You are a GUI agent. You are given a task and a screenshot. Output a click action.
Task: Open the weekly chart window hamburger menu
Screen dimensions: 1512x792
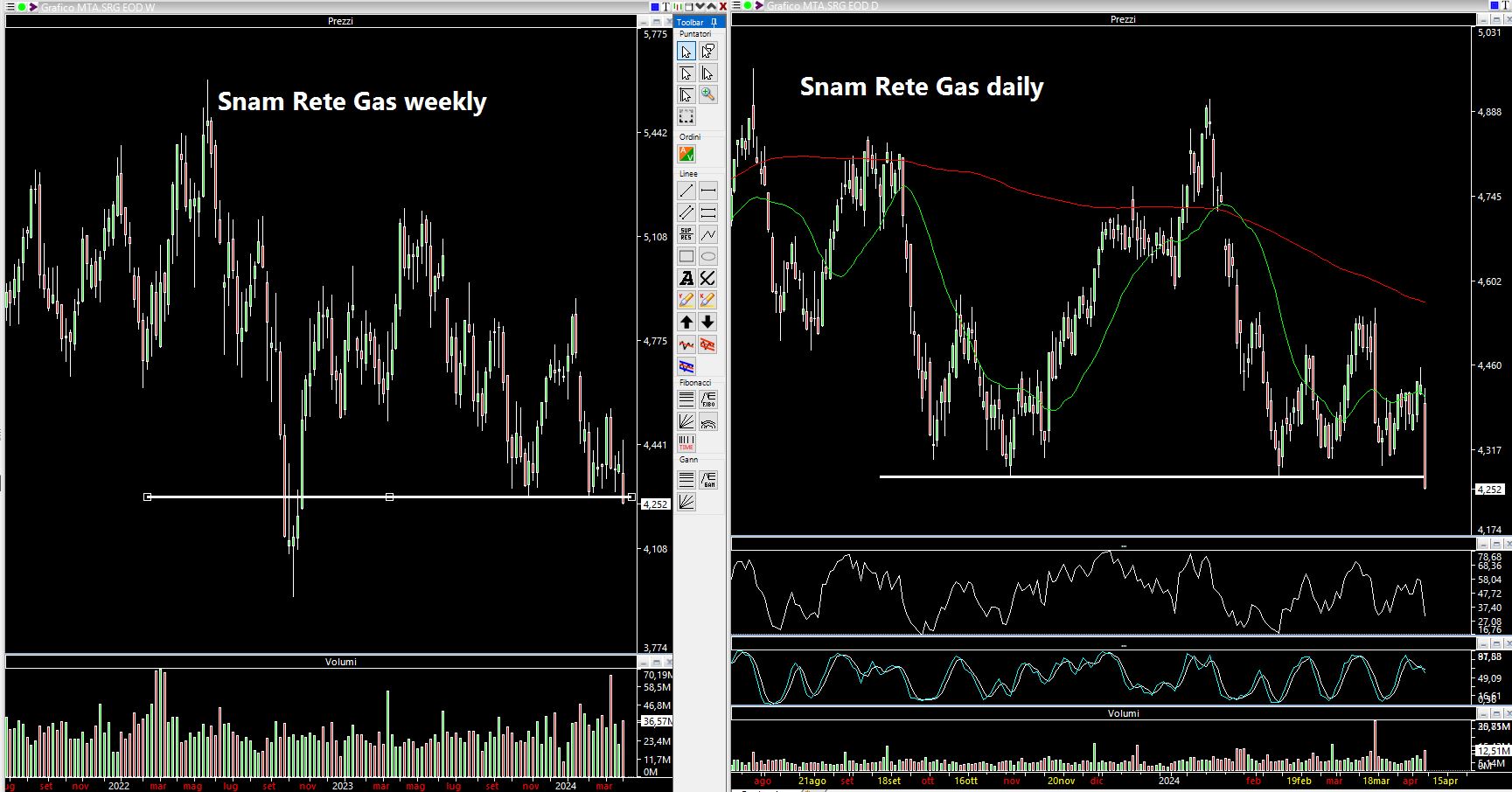point(9,6)
